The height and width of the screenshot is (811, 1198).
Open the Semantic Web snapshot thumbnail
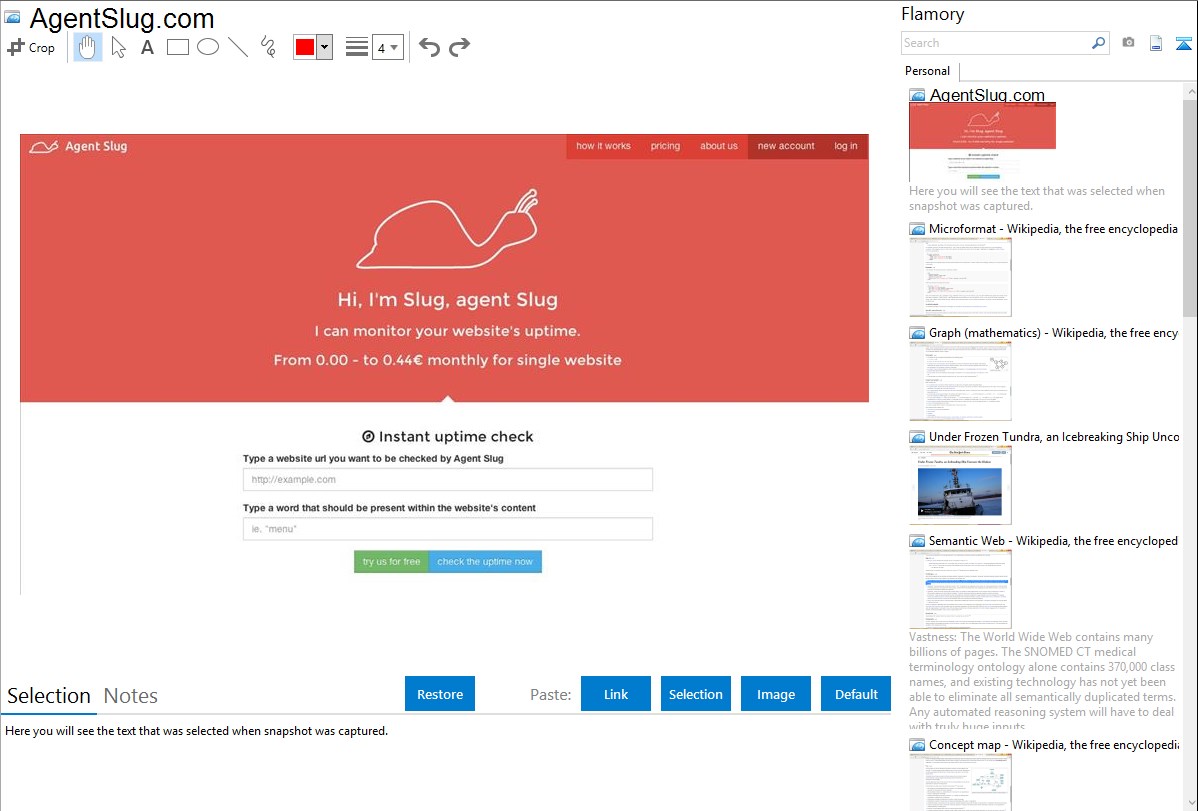click(x=960, y=588)
